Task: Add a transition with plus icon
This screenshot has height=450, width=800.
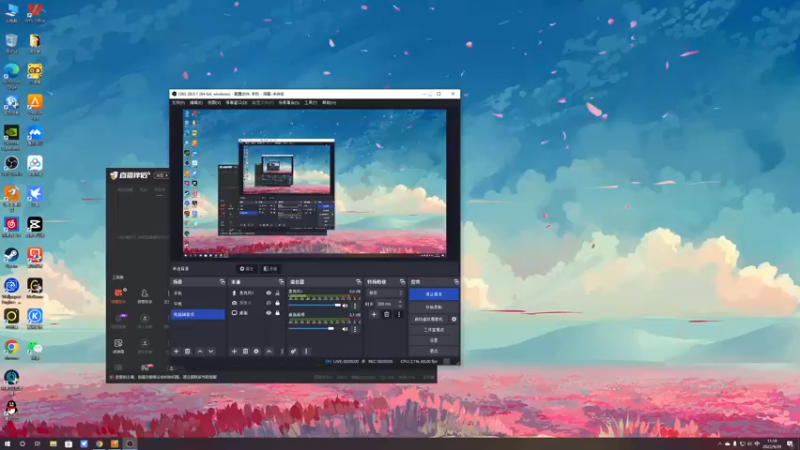Action: pos(374,314)
